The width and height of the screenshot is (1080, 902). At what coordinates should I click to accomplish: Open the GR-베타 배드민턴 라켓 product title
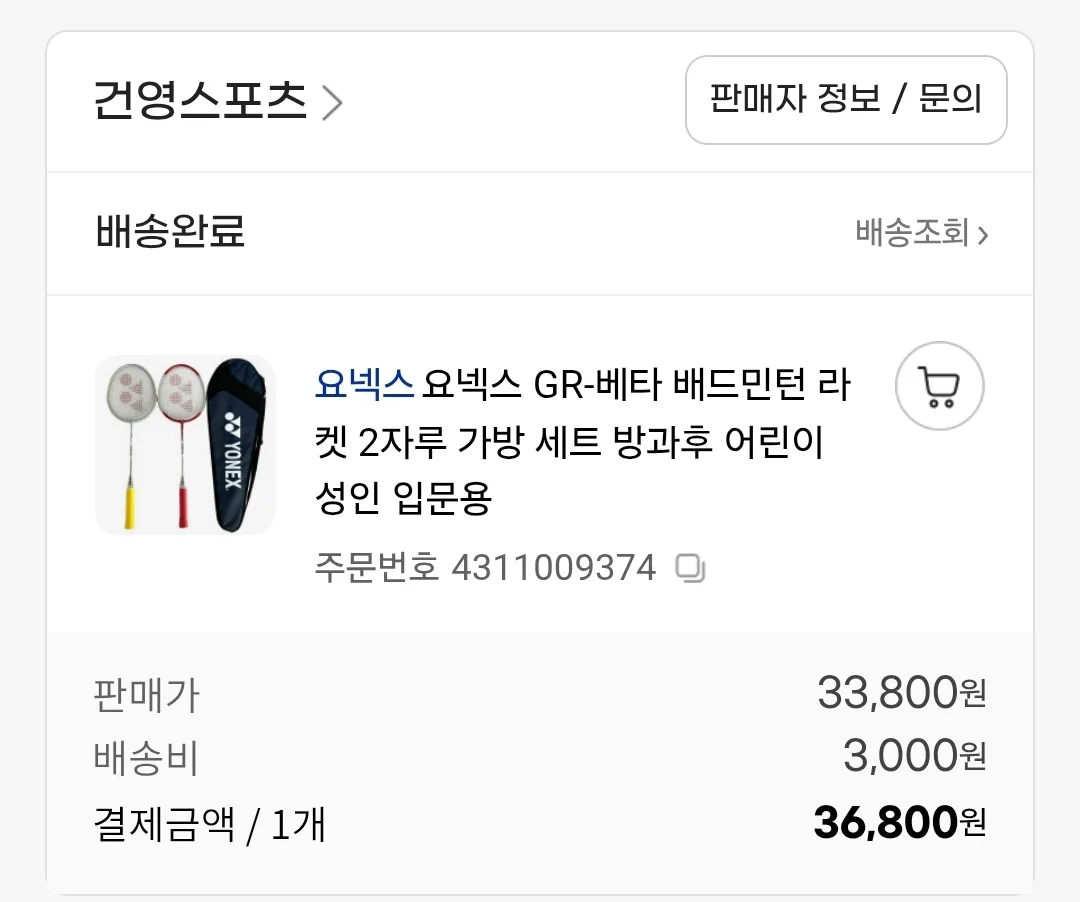coord(580,440)
